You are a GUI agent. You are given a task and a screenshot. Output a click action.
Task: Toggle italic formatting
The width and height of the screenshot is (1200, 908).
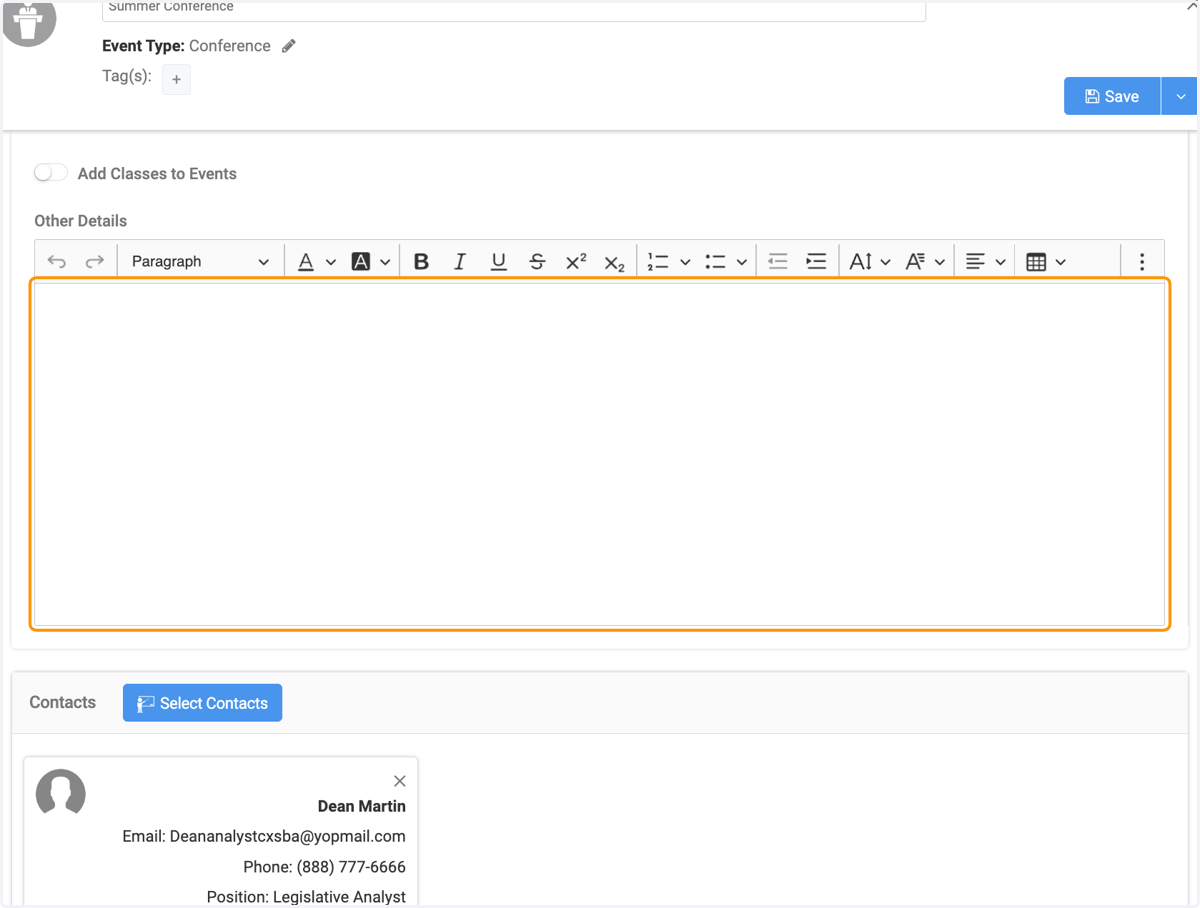point(460,261)
